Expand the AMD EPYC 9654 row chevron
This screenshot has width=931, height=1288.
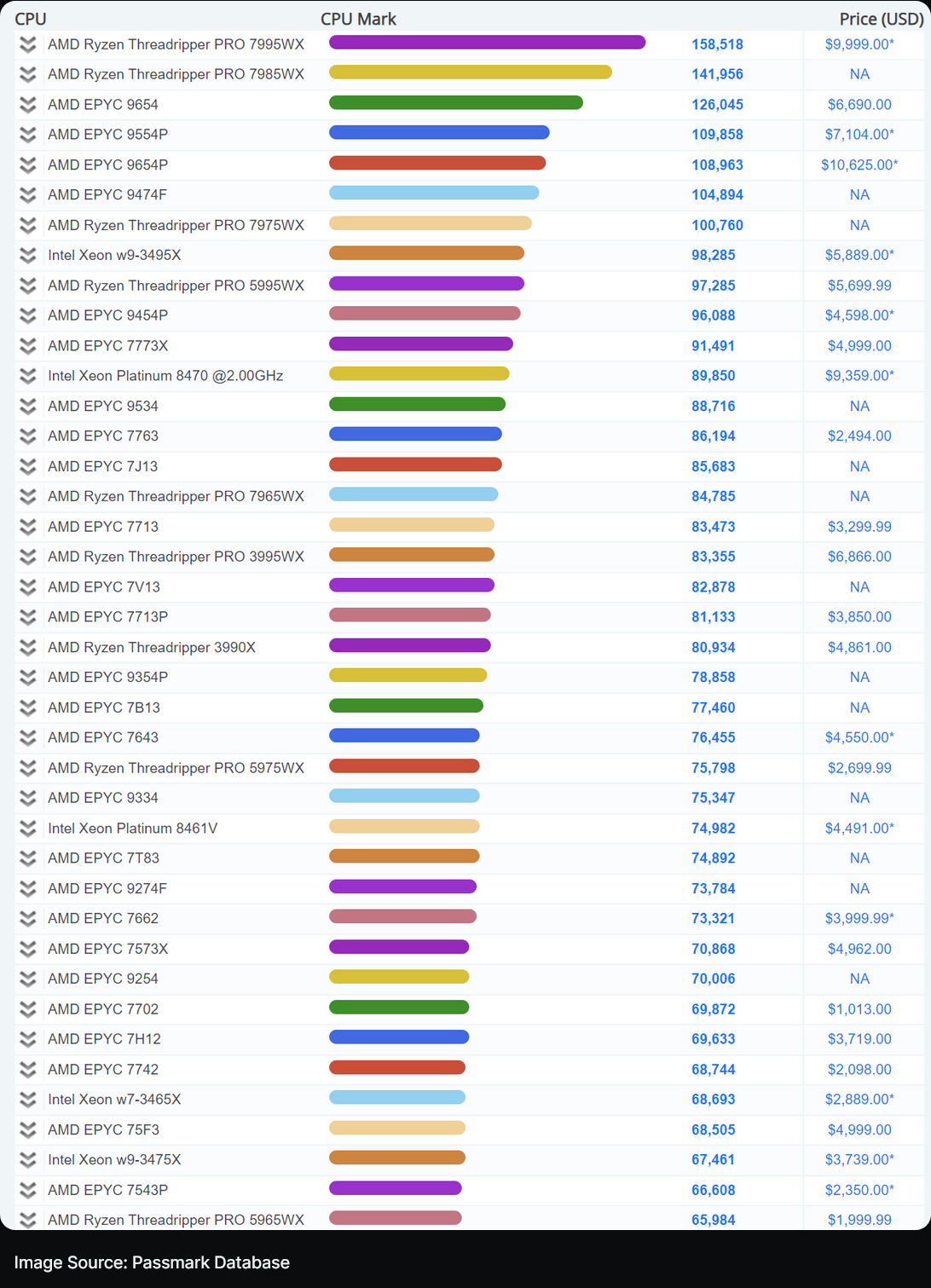point(28,105)
